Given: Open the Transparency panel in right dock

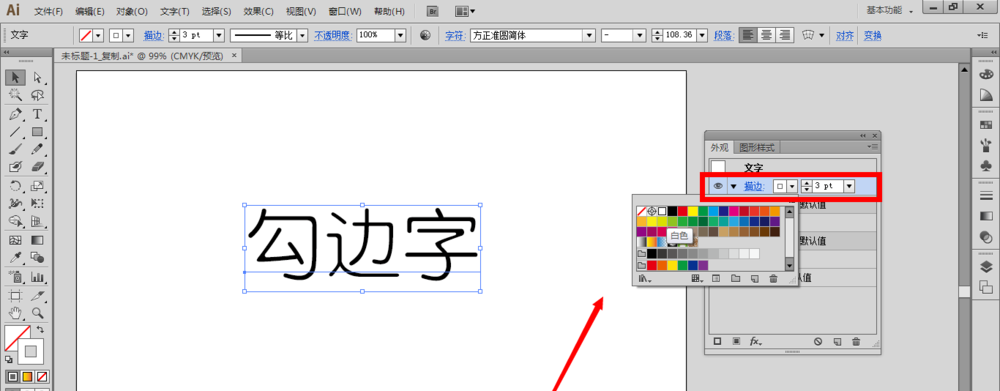Looking at the screenshot, I should [986, 237].
